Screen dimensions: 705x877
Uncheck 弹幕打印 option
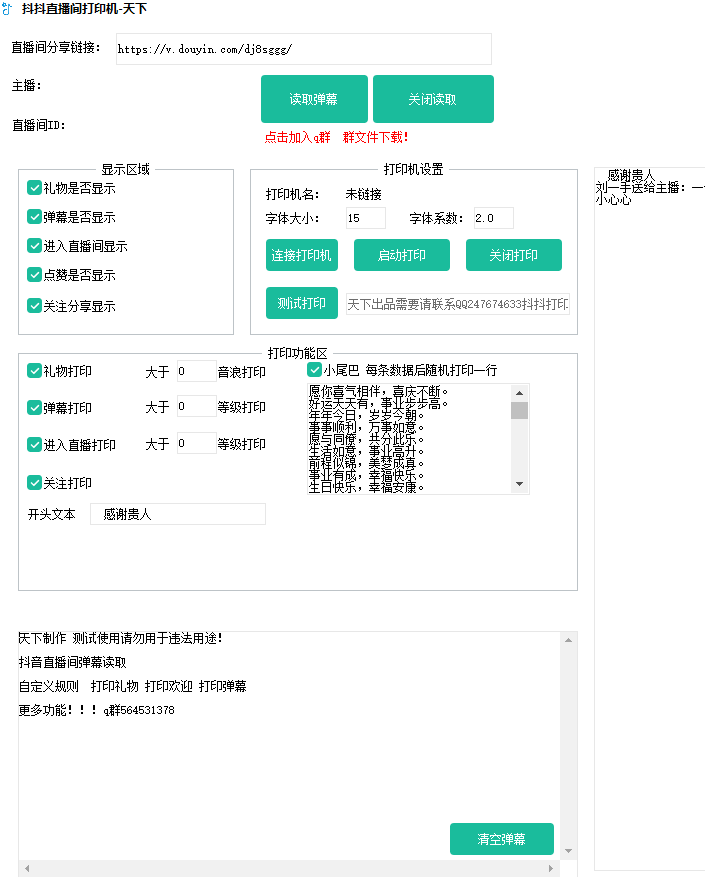[x=34, y=408]
